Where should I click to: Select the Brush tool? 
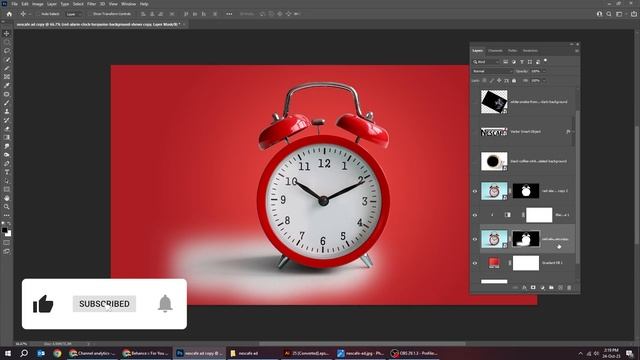7,103
